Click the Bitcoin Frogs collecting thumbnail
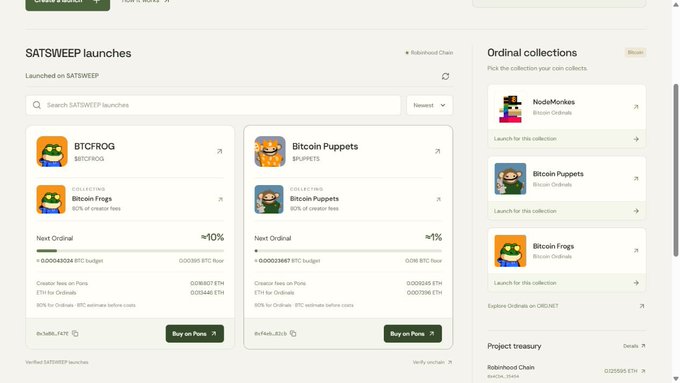The height and width of the screenshot is (383, 680). (51, 200)
